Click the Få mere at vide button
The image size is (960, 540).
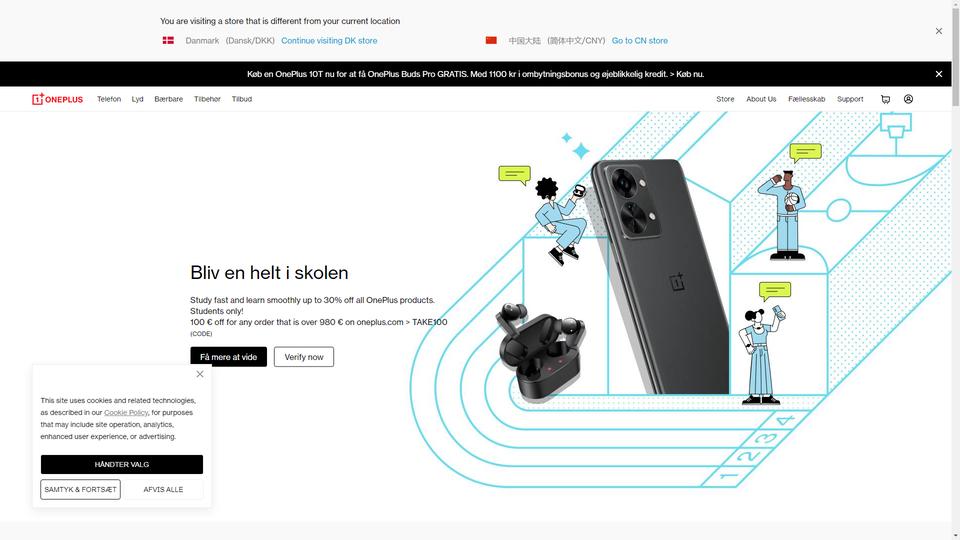pyautogui.click(x=228, y=357)
